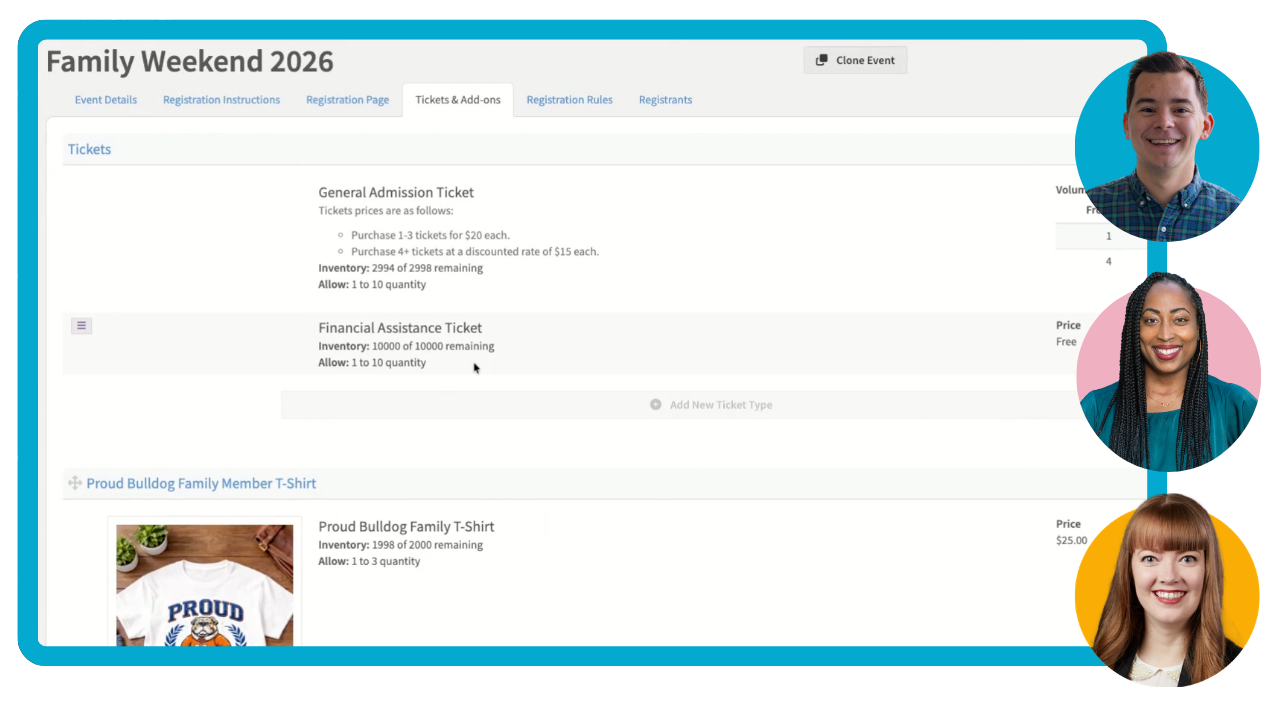Click the Financial Assistance Ticket title

(400, 327)
